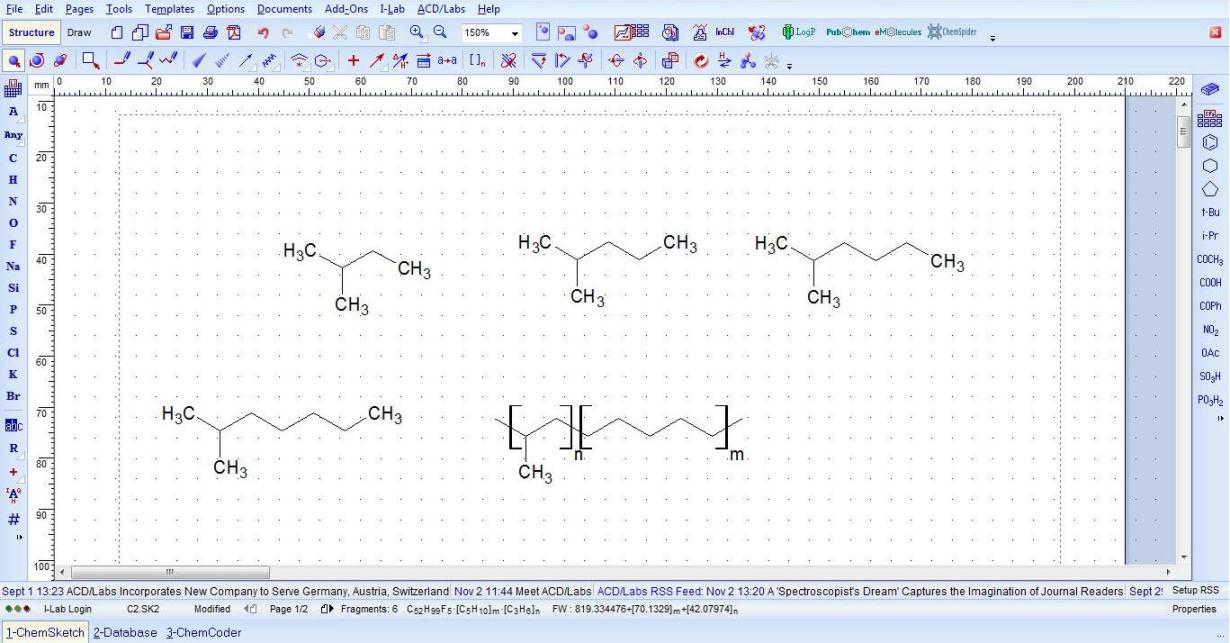The width and height of the screenshot is (1230, 643).
Task: Click the vertical scrollbar thumb
Action: (1184, 130)
